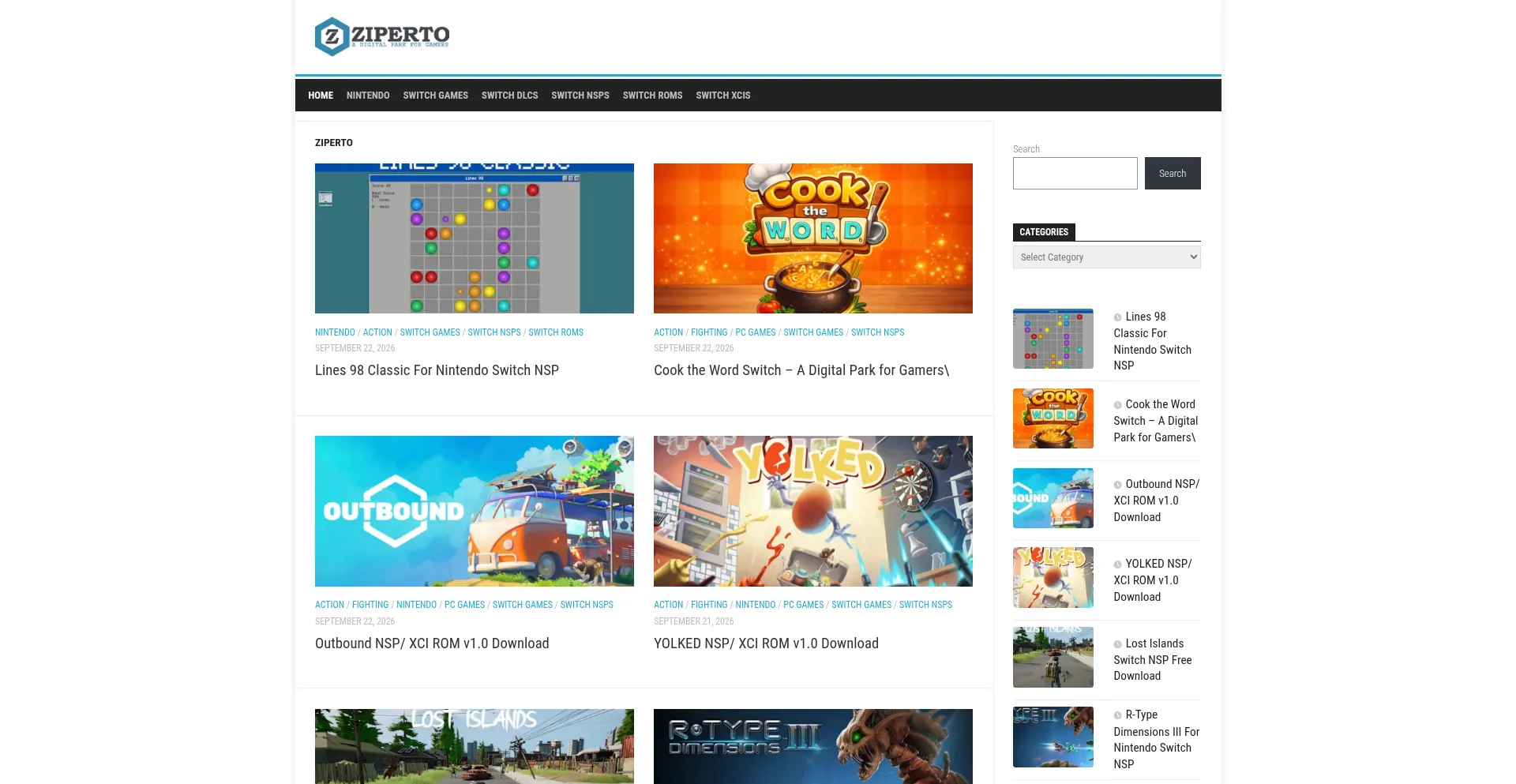
Task: Click the sidebar Lost Islands thumbnail
Action: pos(1053,657)
